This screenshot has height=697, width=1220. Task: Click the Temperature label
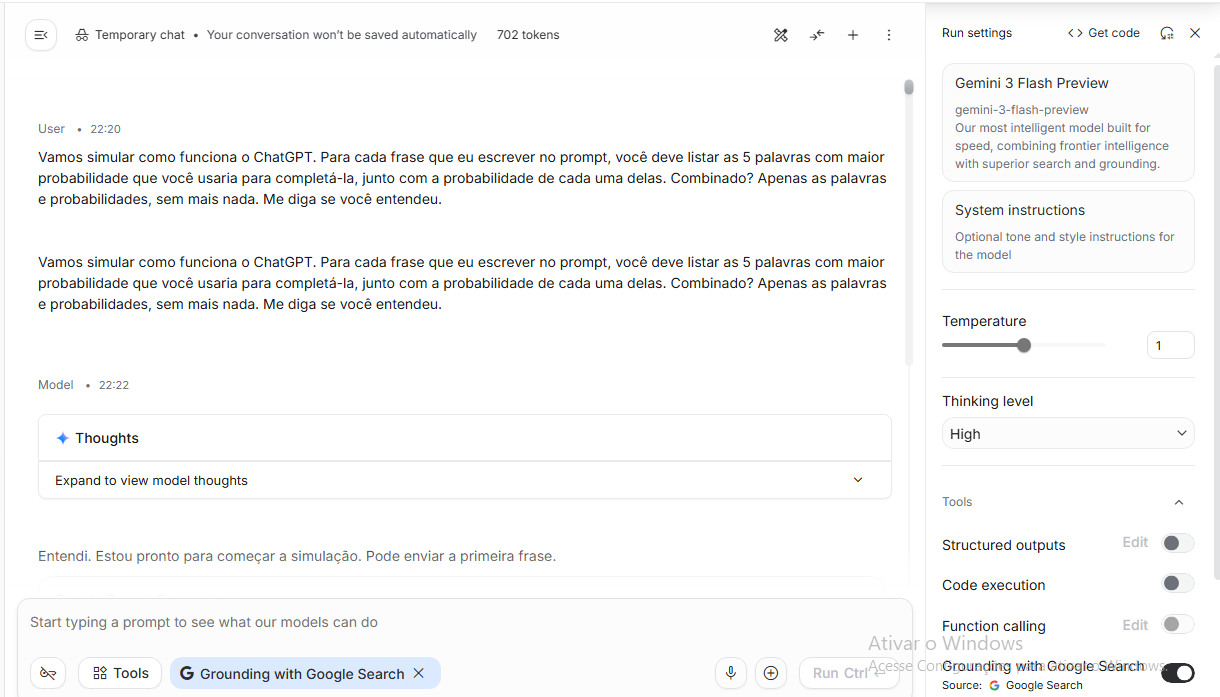(984, 321)
